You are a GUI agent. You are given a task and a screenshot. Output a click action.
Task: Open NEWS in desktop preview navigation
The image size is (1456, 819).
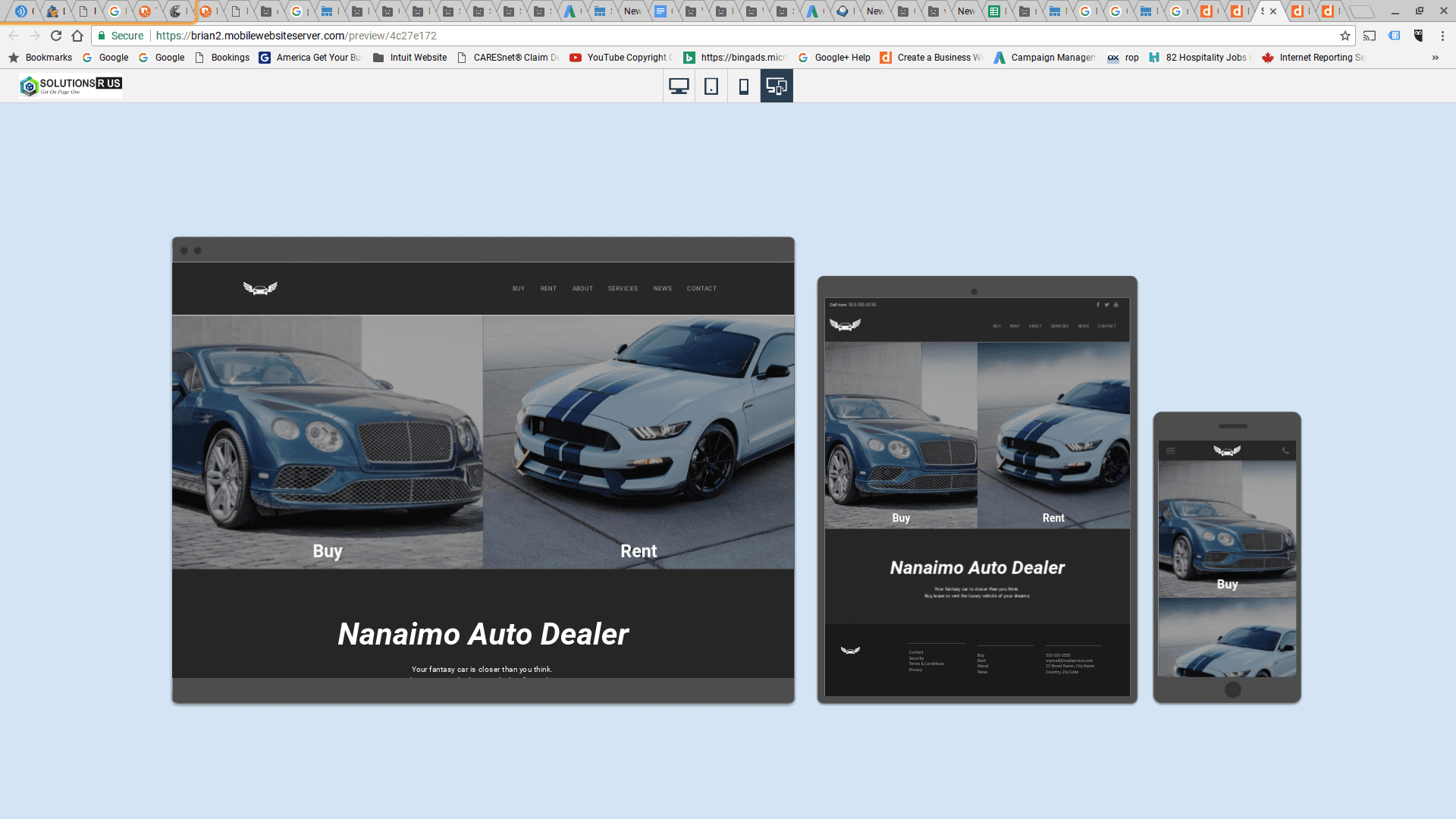point(663,289)
